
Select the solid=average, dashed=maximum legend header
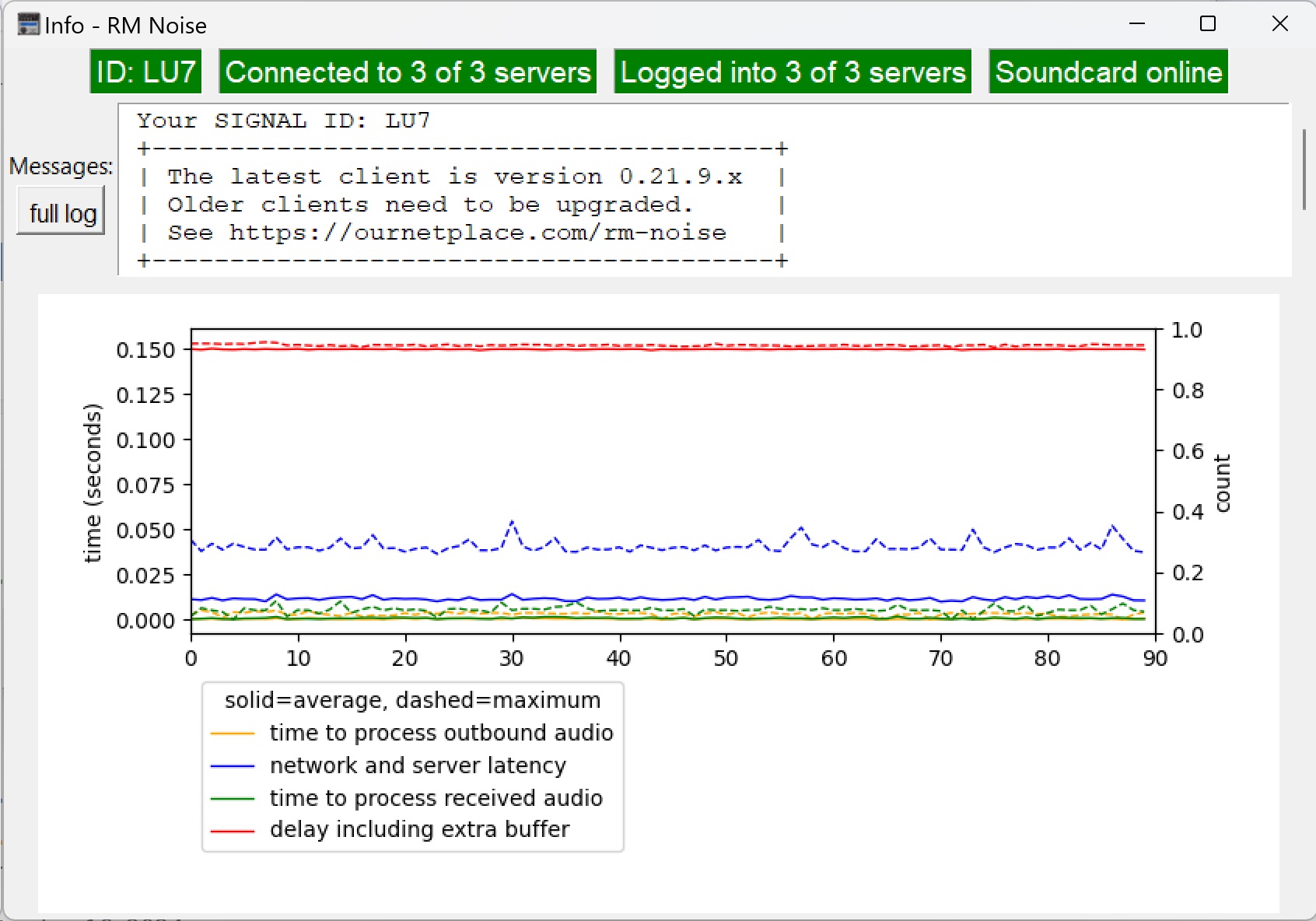click(412, 699)
